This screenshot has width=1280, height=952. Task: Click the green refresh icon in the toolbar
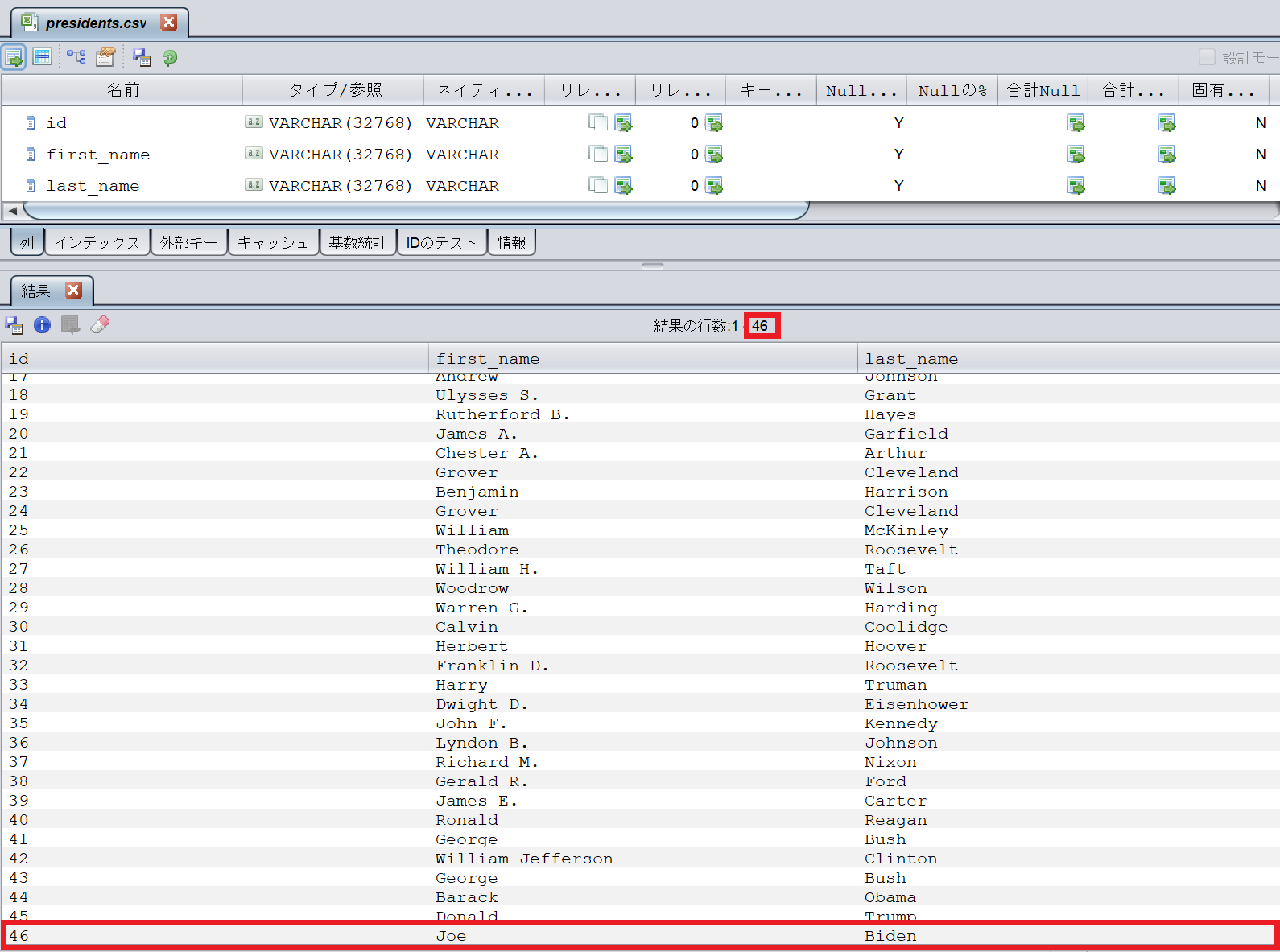click(x=170, y=58)
